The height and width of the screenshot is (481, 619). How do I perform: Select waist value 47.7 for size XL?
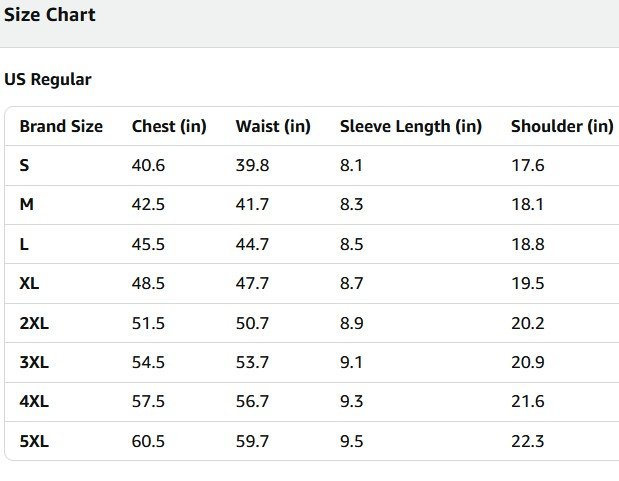(252, 284)
